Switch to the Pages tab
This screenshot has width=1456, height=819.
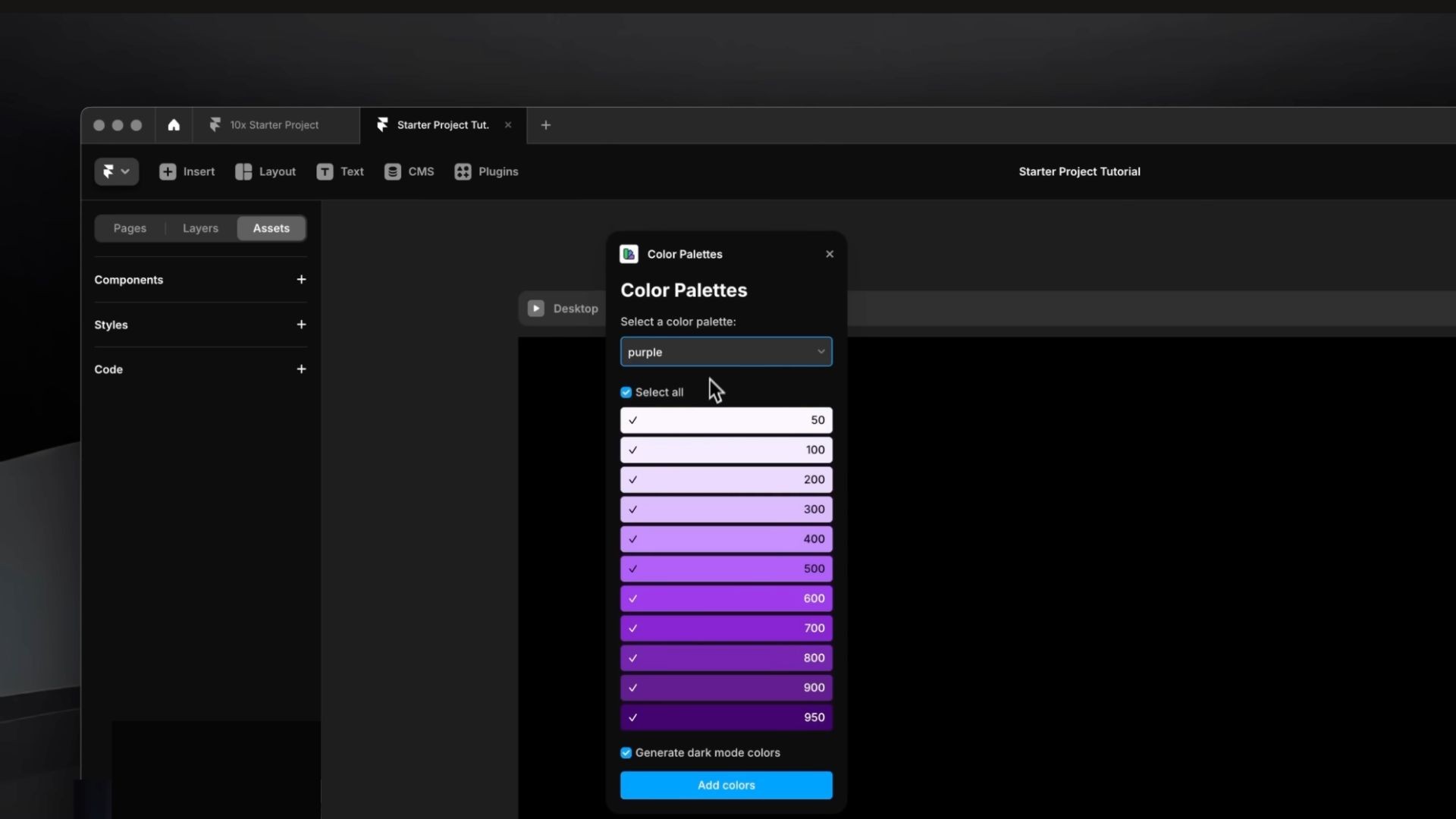[x=128, y=228]
